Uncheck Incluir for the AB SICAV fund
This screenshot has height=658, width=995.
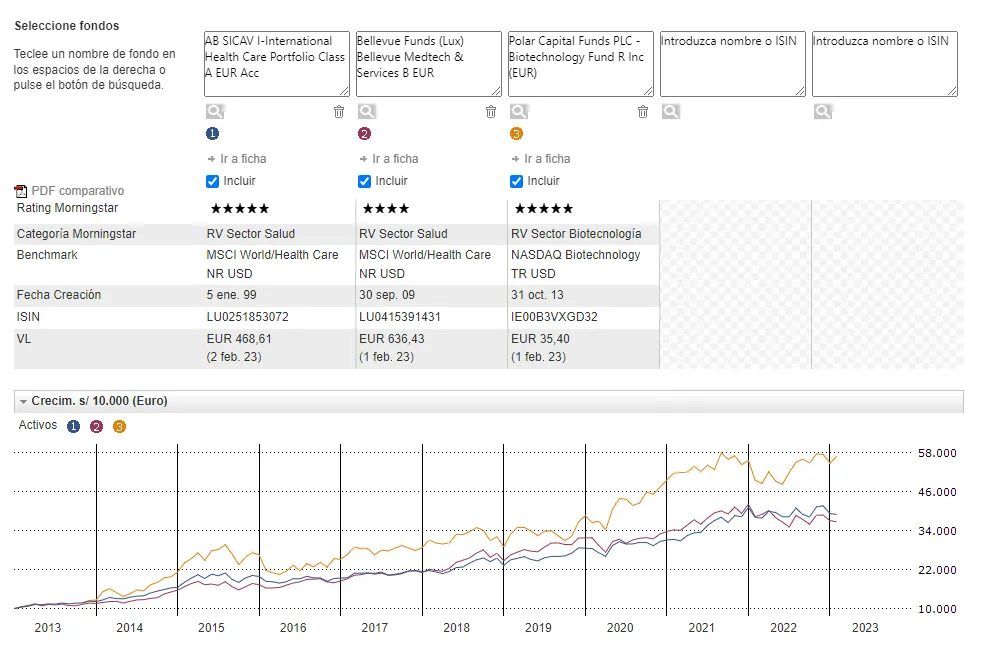click(x=212, y=181)
